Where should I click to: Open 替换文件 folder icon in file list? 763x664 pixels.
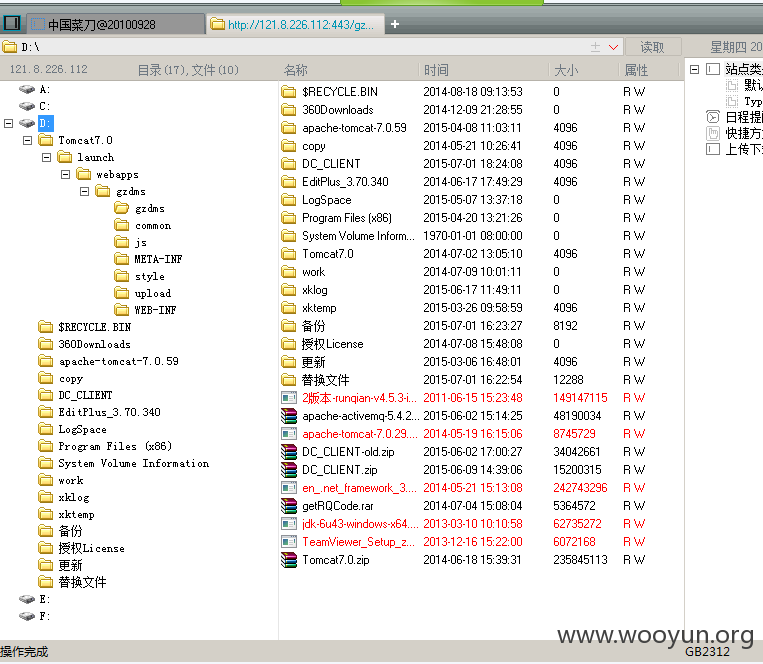289,379
